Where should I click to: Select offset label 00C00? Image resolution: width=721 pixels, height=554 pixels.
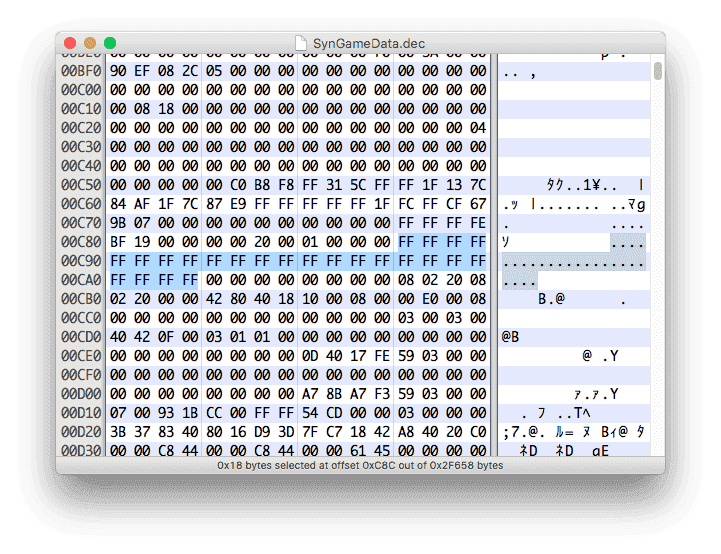(81, 90)
